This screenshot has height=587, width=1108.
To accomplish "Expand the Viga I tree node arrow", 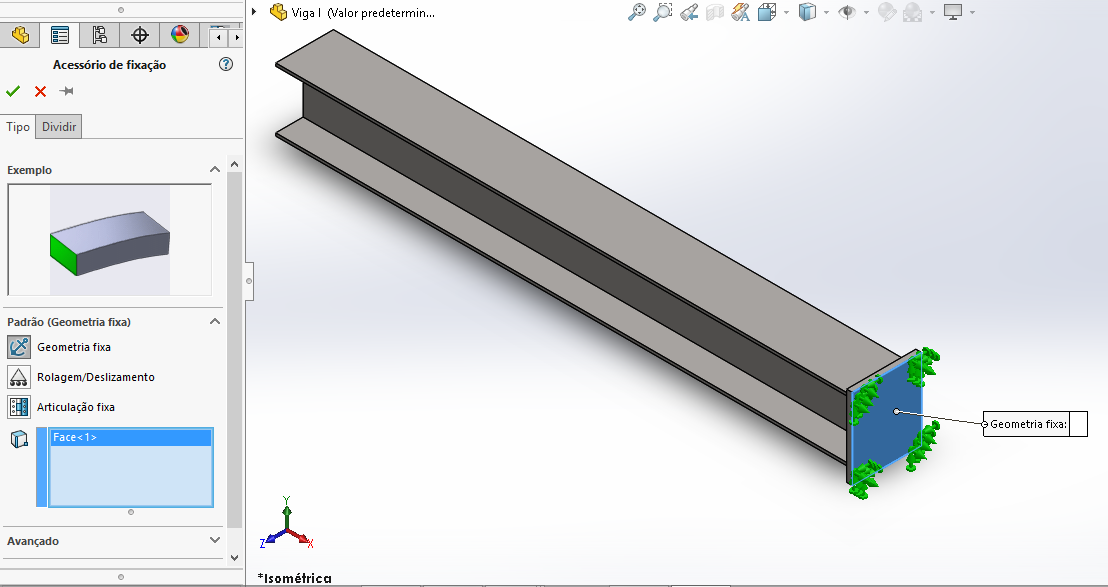I will (x=255, y=12).
